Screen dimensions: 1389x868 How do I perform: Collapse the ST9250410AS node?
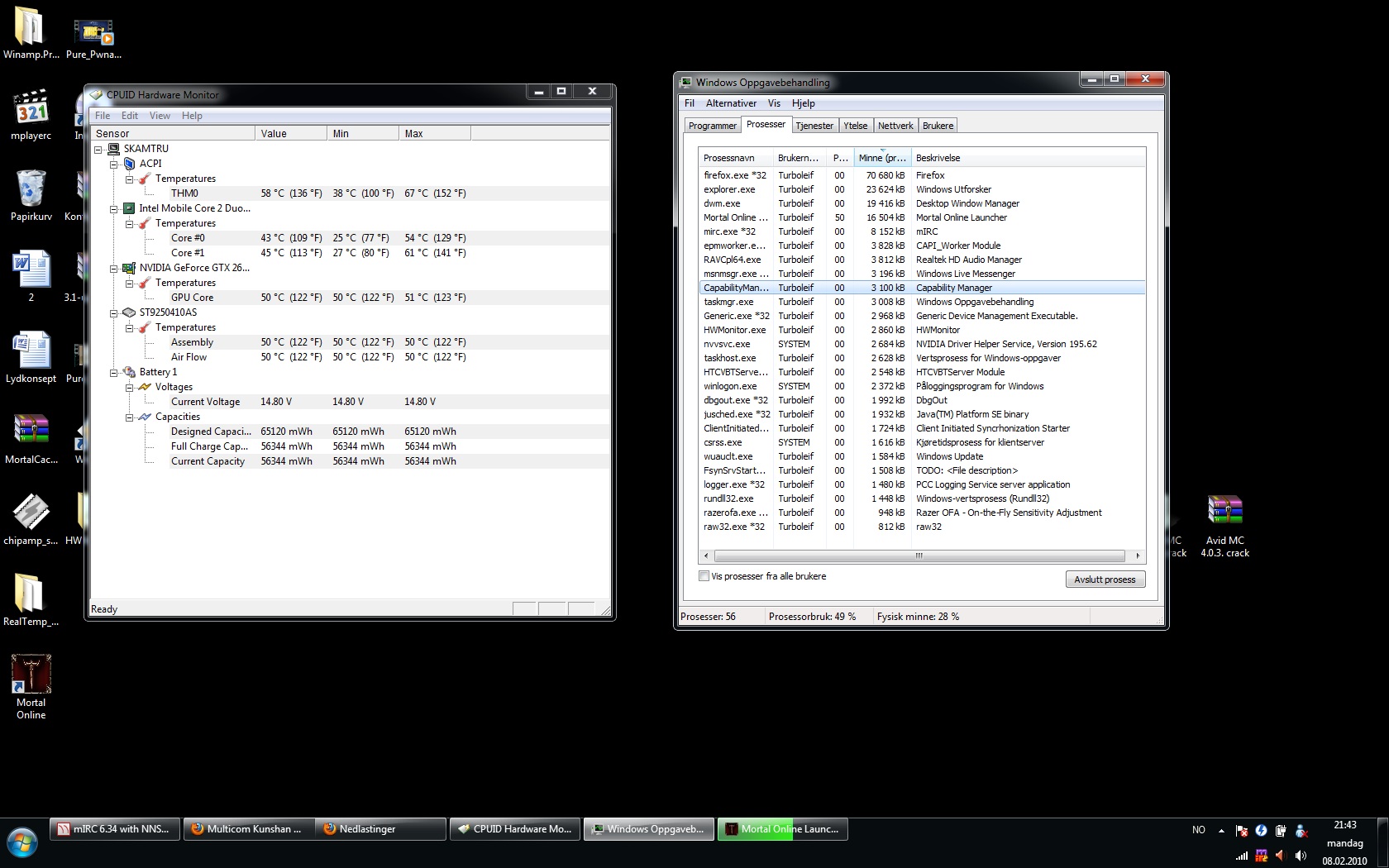coord(114,313)
